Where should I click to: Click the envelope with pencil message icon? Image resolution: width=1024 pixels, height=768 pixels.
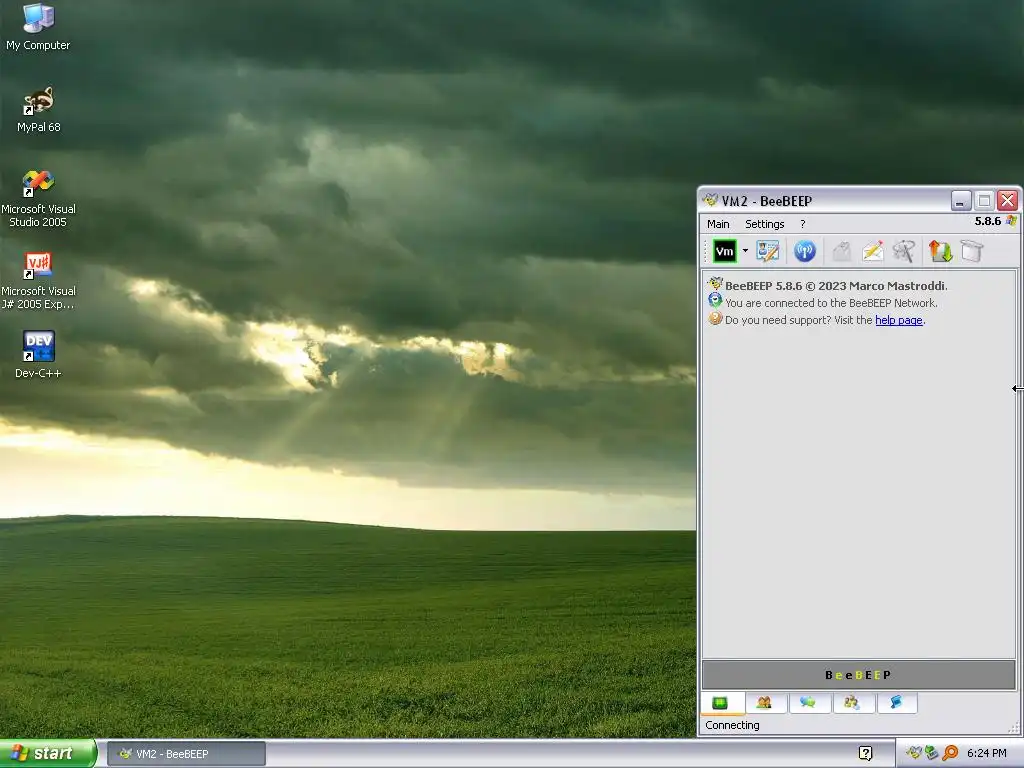click(872, 251)
